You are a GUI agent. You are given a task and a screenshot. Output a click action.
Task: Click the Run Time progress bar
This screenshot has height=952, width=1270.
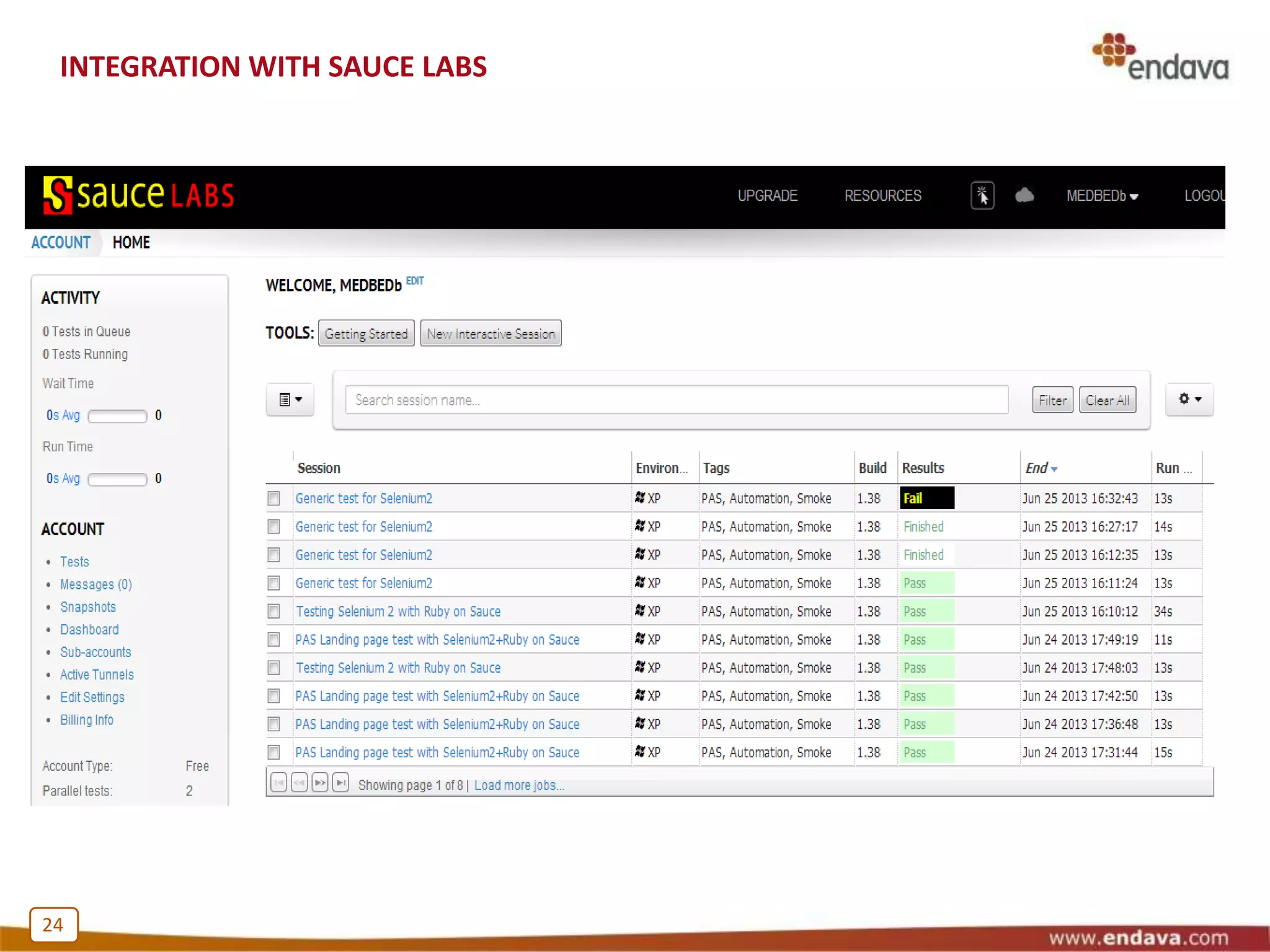coord(117,479)
